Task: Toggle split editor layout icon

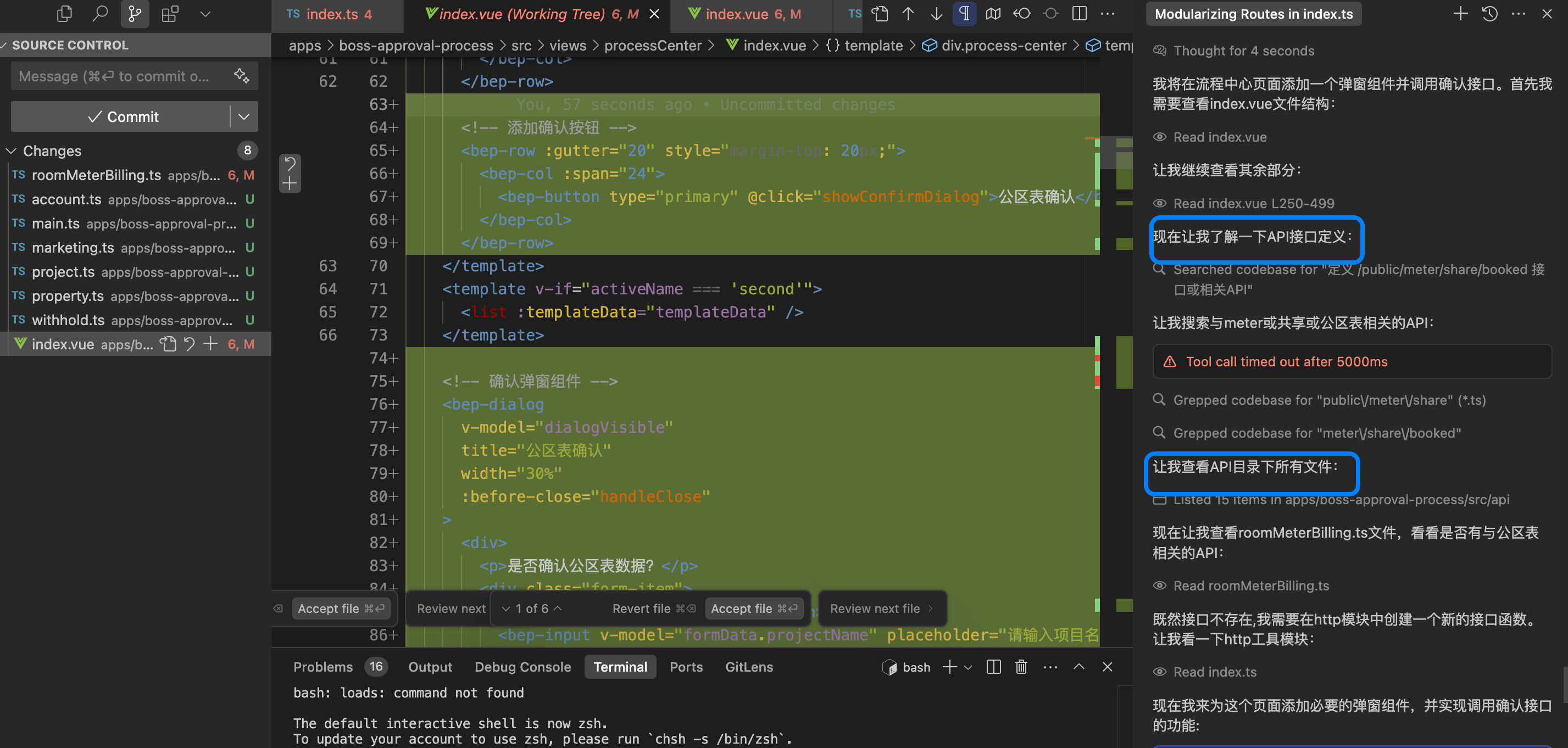Action: tap(1079, 13)
